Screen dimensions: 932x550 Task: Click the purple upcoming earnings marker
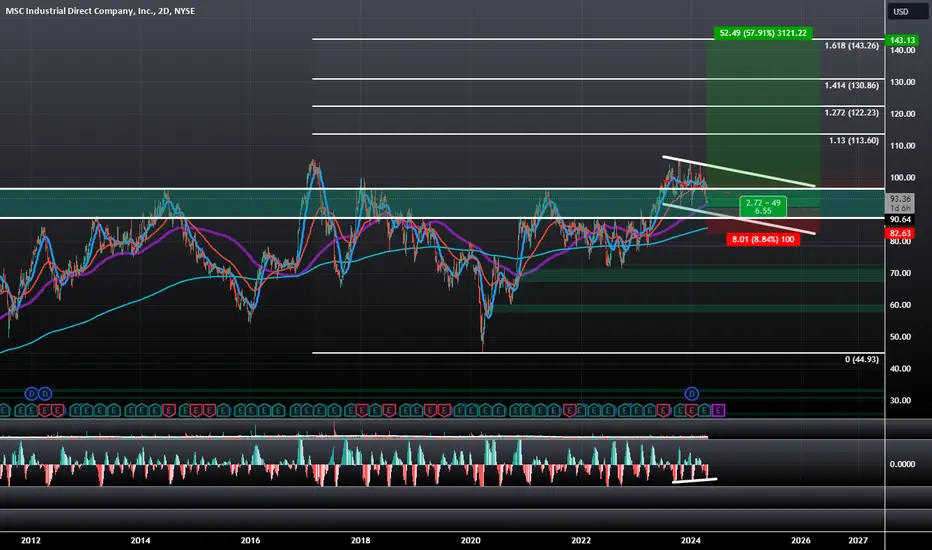pyautogui.click(x=718, y=410)
